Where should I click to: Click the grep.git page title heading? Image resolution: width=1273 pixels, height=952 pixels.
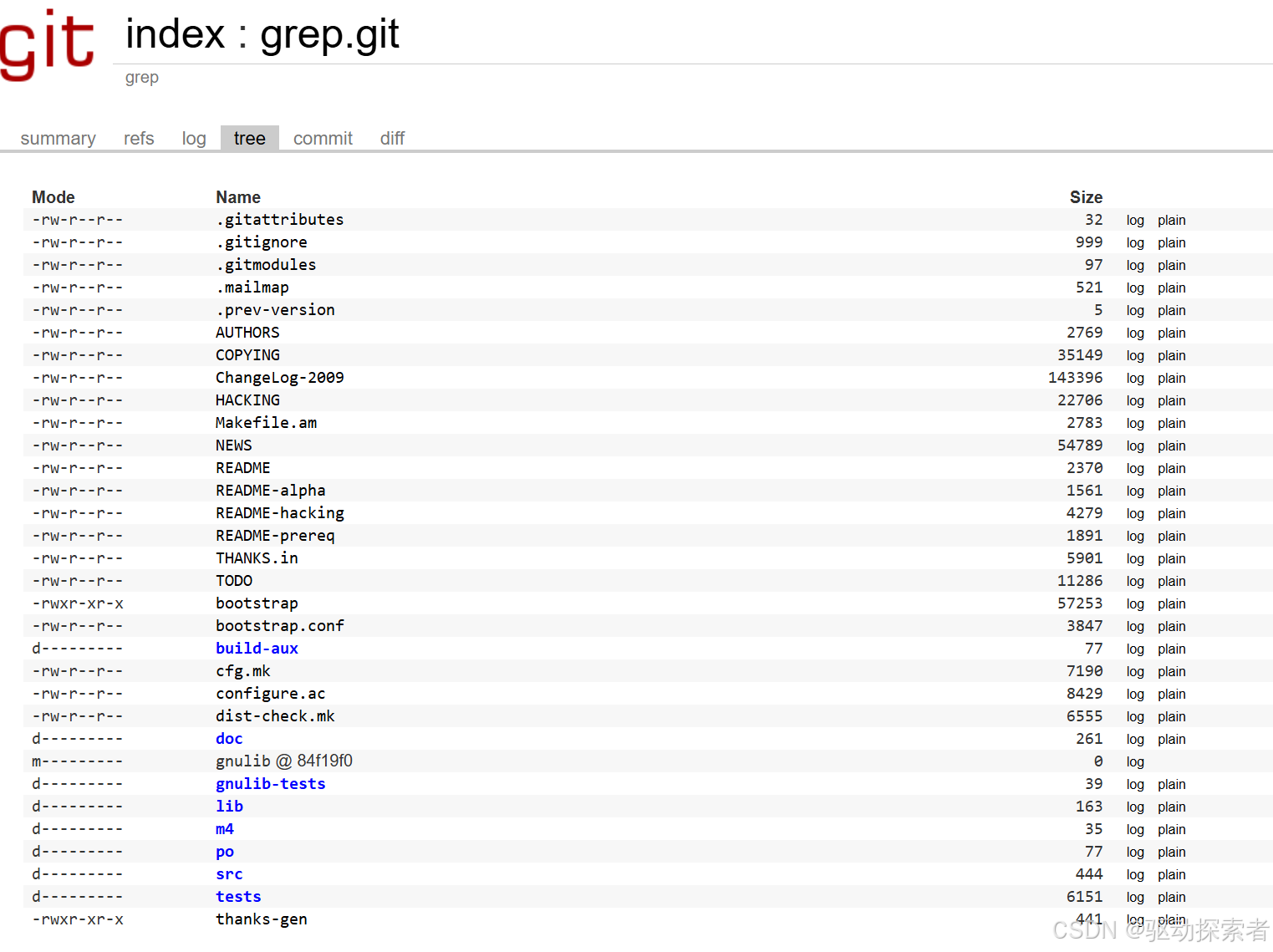click(x=261, y=33)
